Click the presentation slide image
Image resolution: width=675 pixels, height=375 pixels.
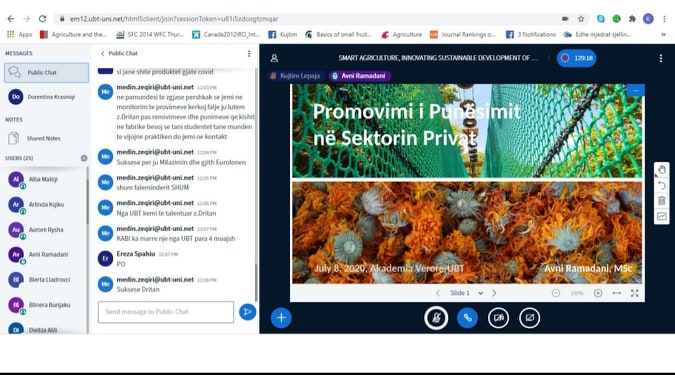(467, 184)
